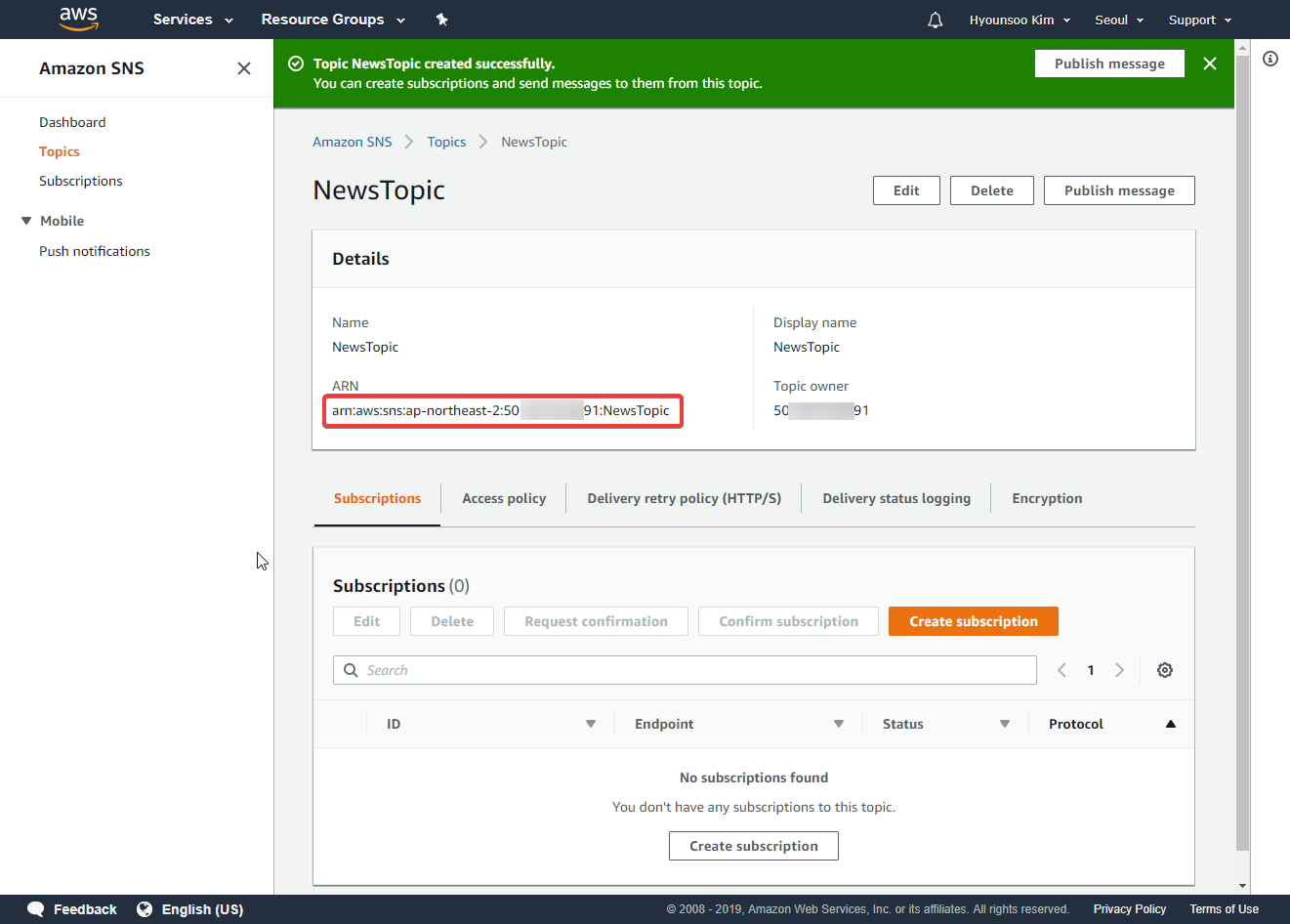1290x924 pixels.
Task: Click the AWS logo home icon
Action: 78,19
